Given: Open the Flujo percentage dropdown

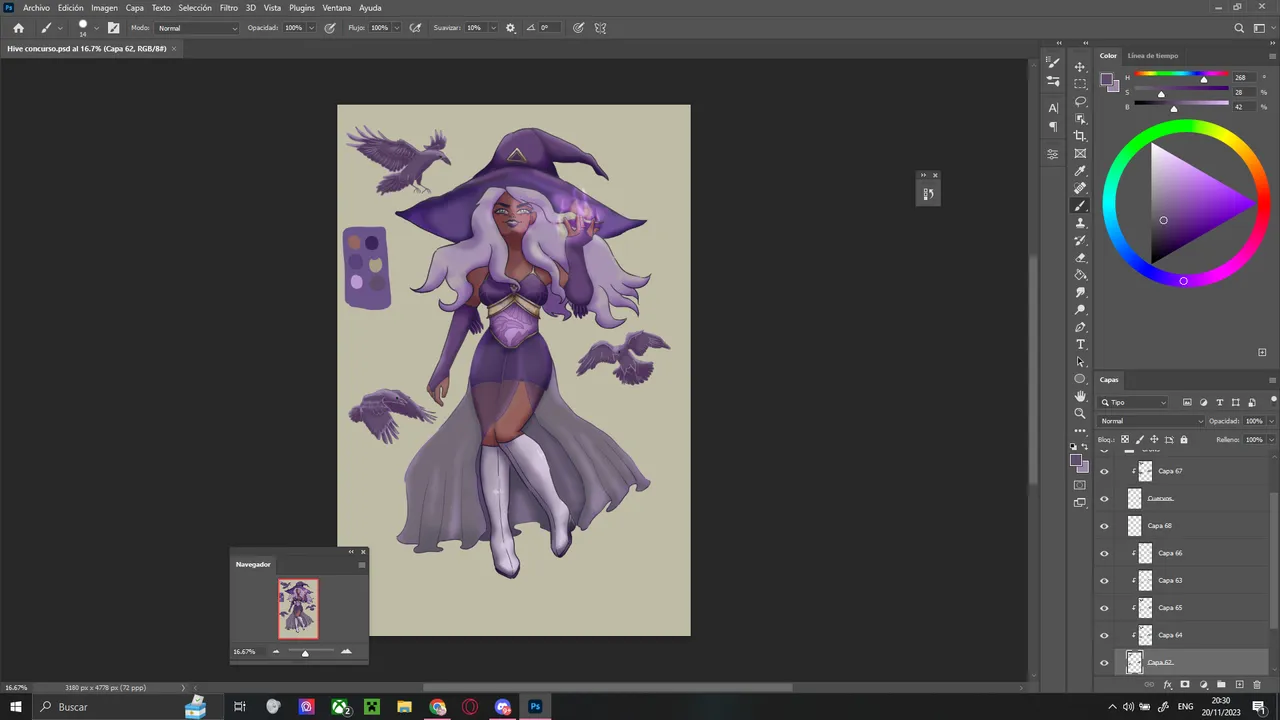Looking at the screenshot, I should [397, 28].
